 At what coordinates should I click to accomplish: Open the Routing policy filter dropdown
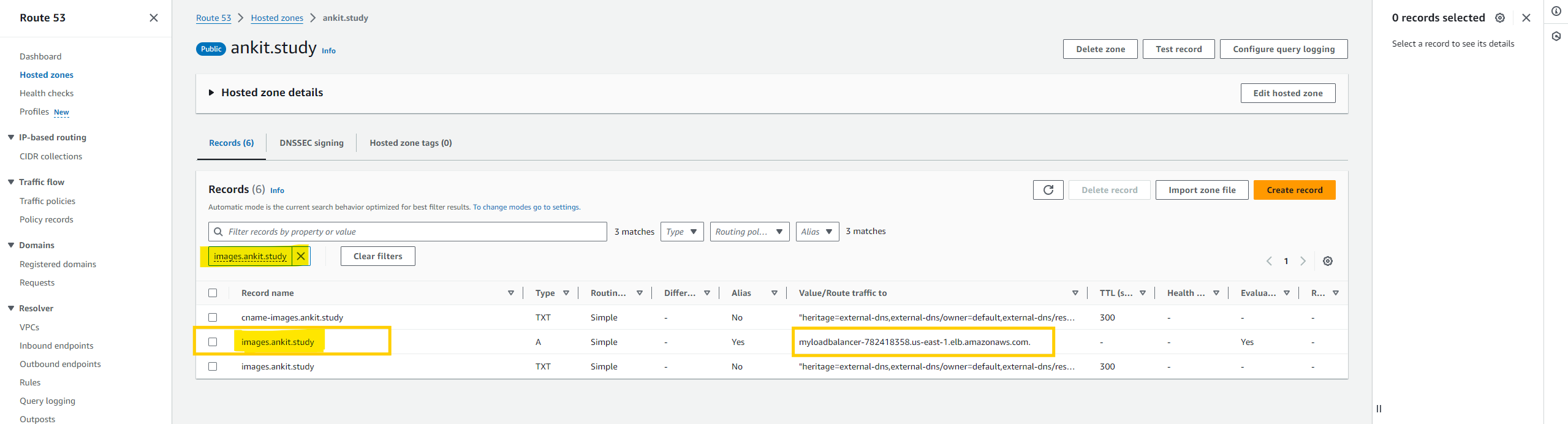pyautogui.click(x=749, y=232)
